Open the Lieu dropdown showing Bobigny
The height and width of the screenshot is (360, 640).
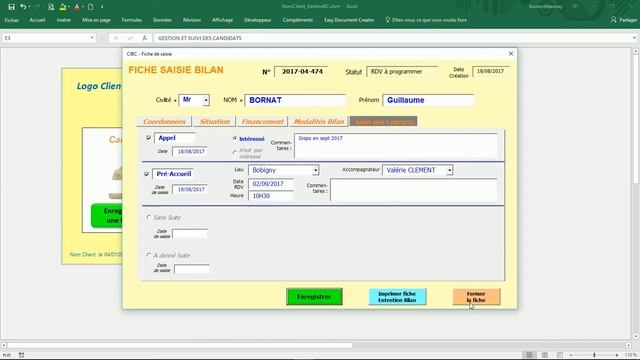(x=316, y=170)
